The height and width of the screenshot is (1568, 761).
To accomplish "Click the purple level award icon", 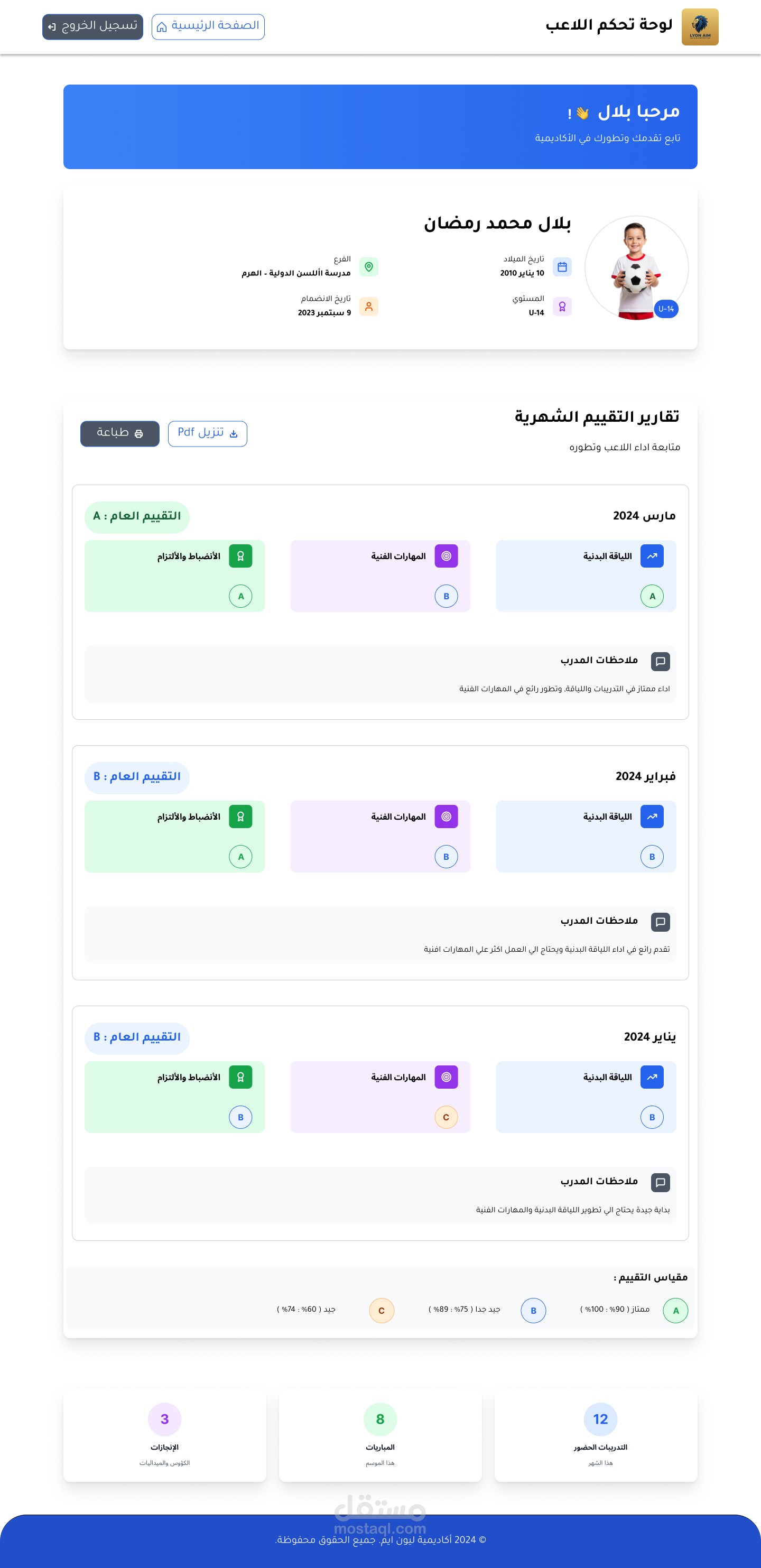I will pos(562,306).
